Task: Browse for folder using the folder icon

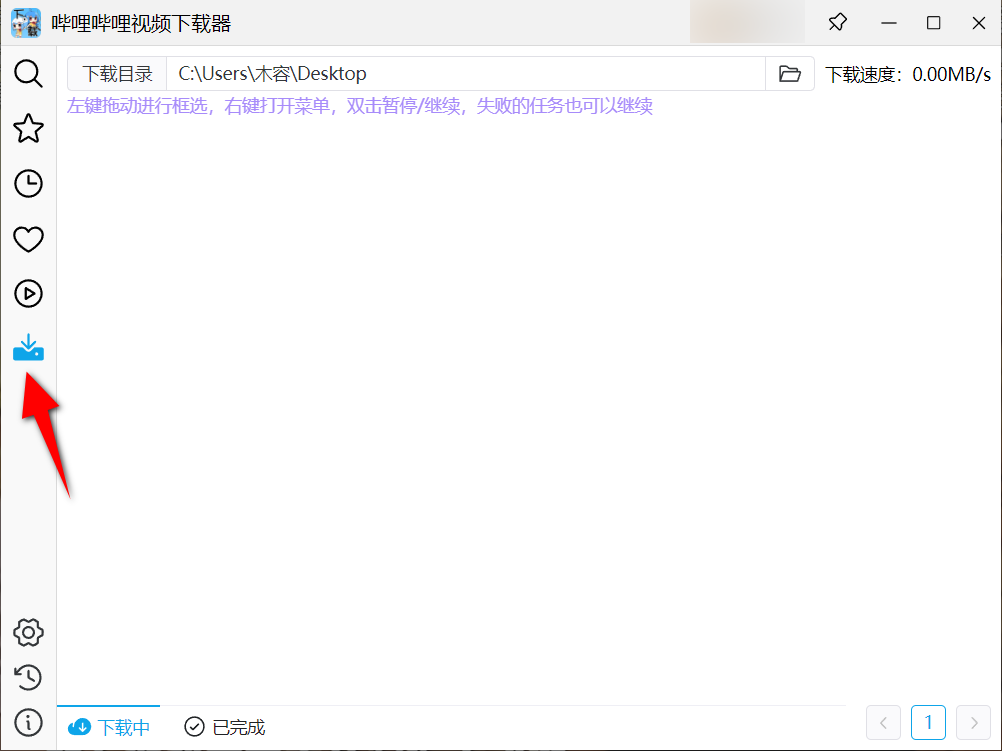Action: pos(790,74)
